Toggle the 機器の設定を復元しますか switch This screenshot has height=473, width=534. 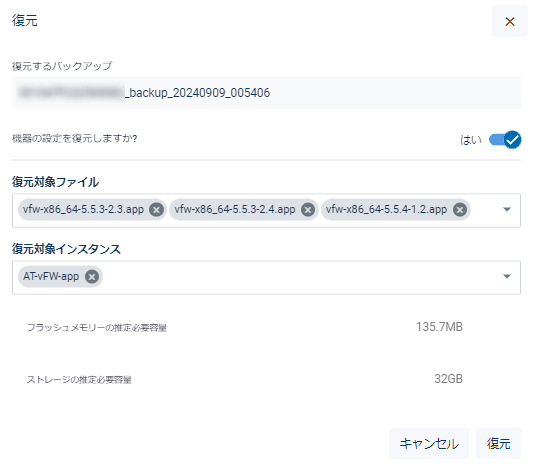(505, 140)
